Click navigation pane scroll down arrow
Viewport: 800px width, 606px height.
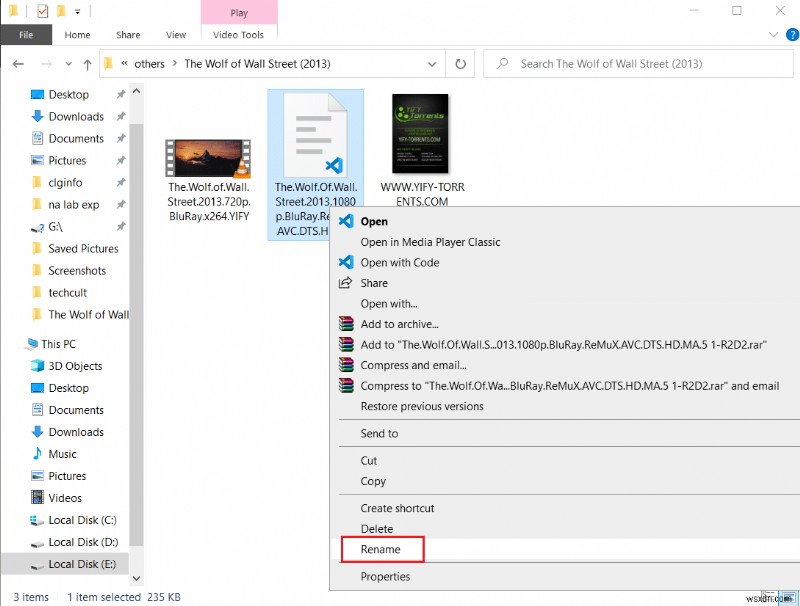[136, 578]
